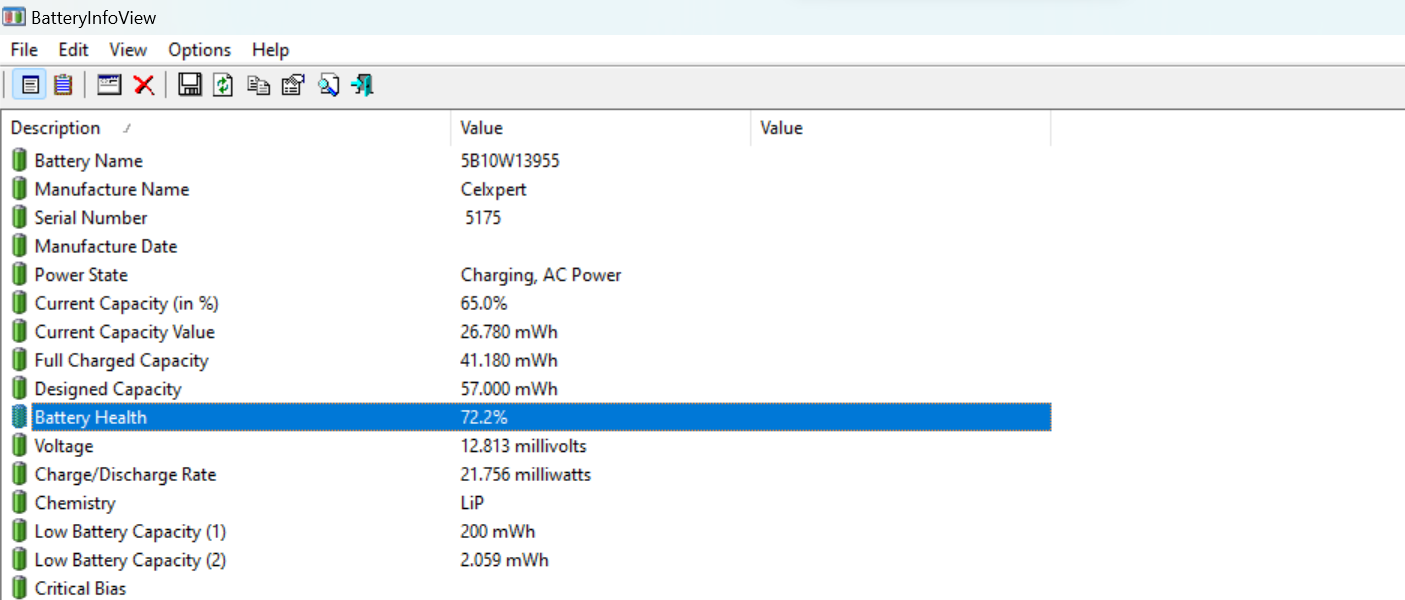The width and height of the screenshot is (1405, 600).
Task: Open the Help menu
Action: point(270,50)
